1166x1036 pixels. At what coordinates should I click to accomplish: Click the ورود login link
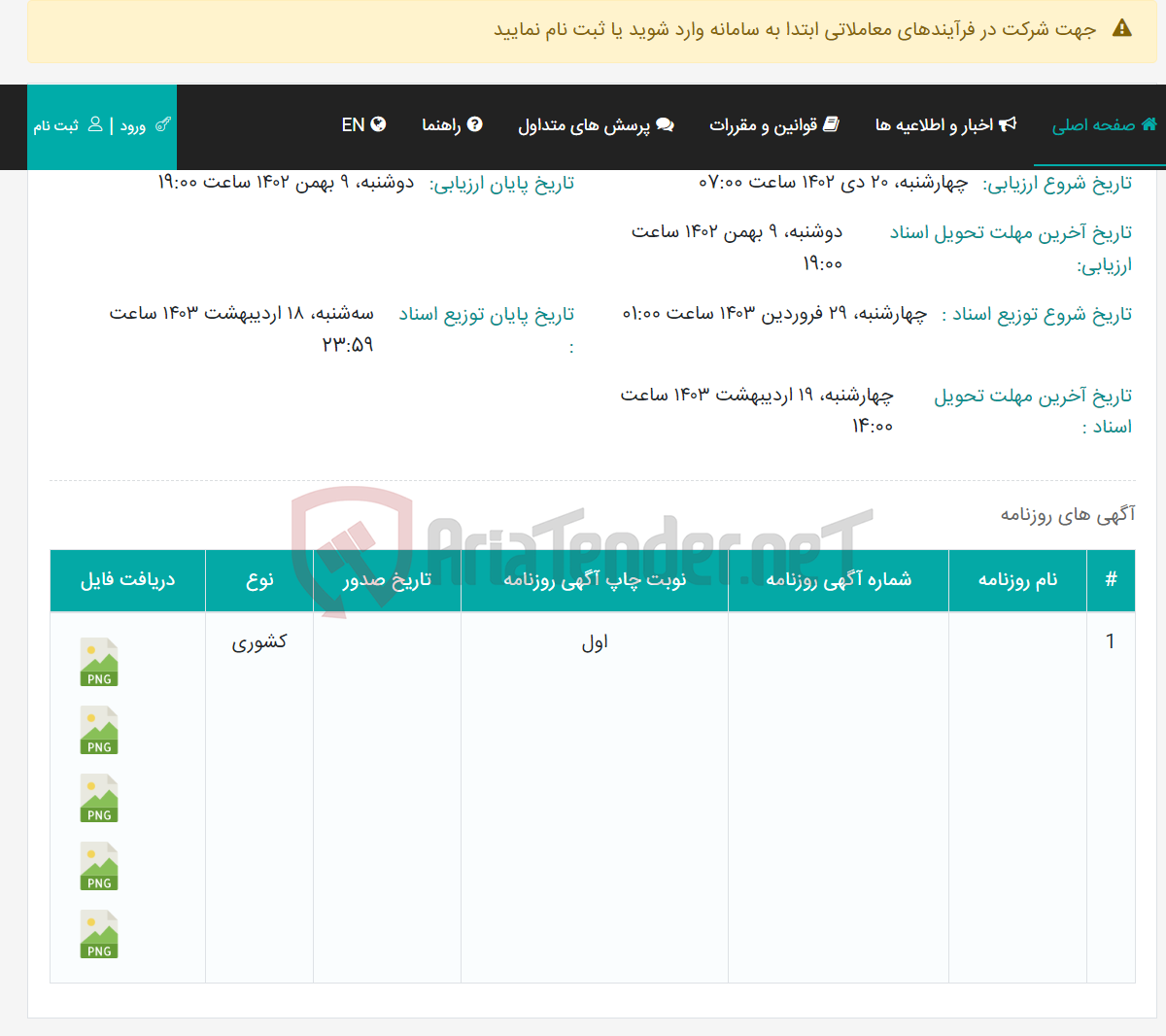click(x=145, y=125)
